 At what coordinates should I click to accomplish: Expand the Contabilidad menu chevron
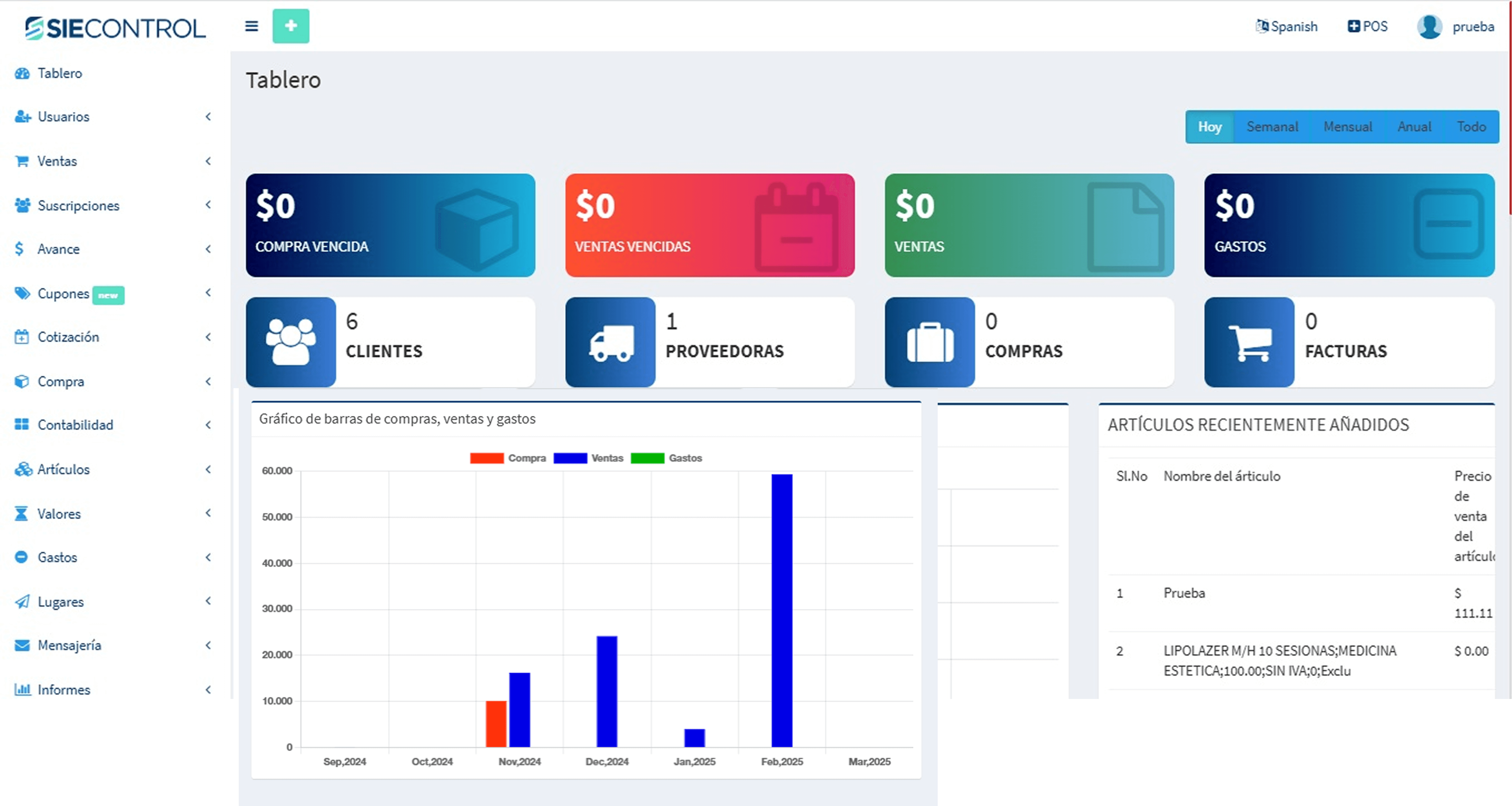click(x=208, y=425)
